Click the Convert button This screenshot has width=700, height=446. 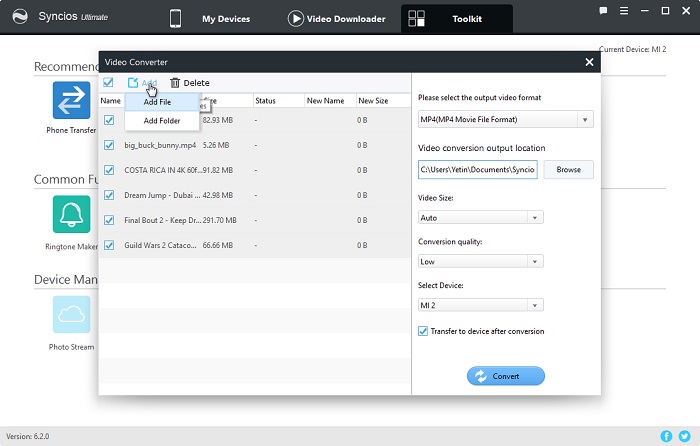pos(506,376)
